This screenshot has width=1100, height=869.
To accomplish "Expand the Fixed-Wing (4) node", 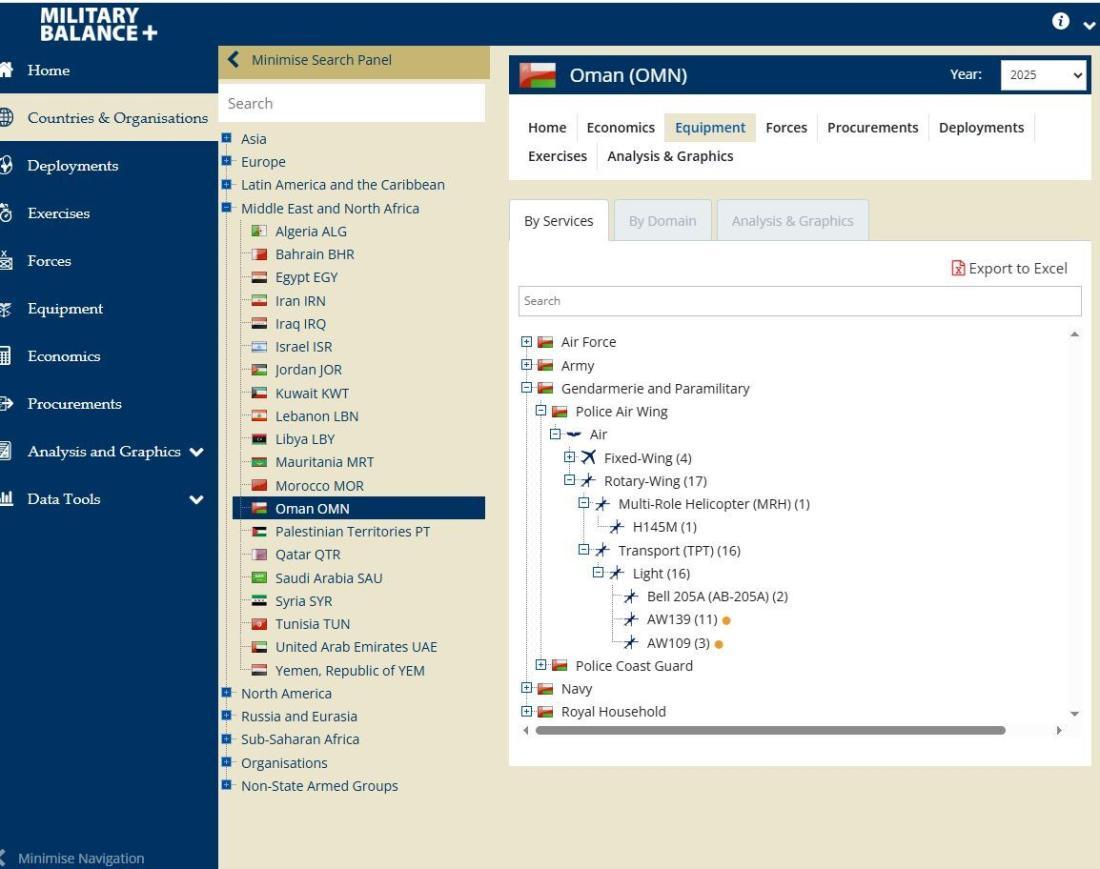I will 569,457.
